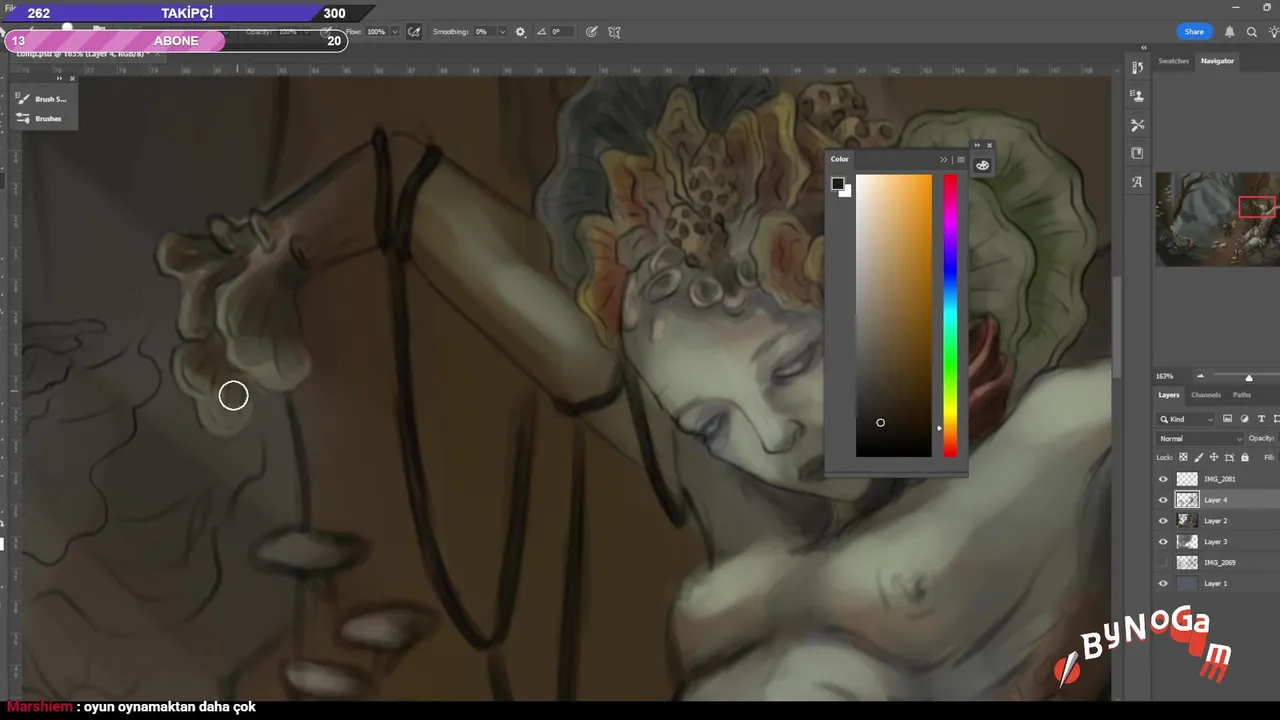Hide Layer 4 visibility eye

[x=1163, y=500]
